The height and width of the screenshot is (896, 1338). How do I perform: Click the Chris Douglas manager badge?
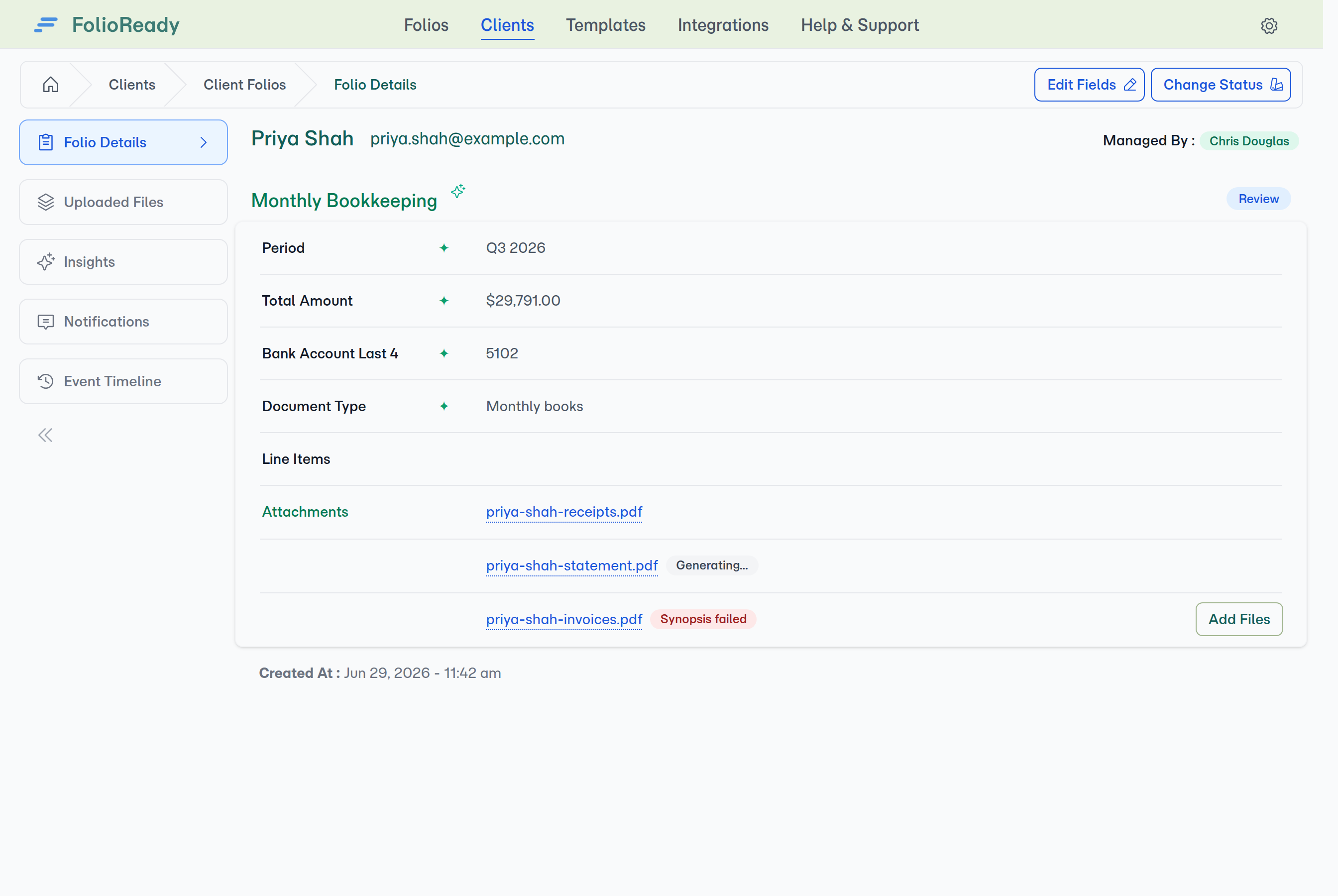[1249, 141]
